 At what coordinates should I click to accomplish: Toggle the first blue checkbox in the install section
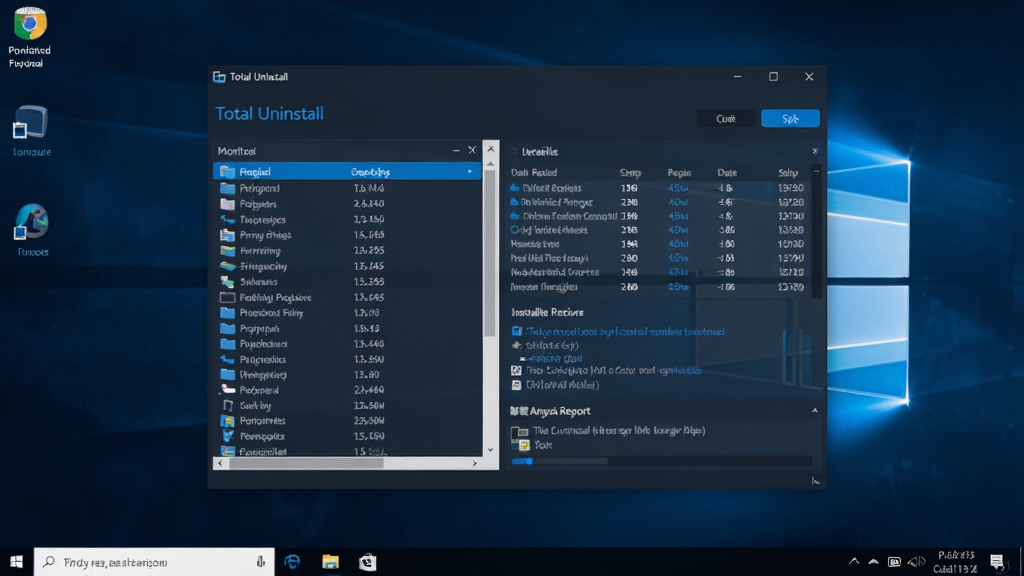517,332
